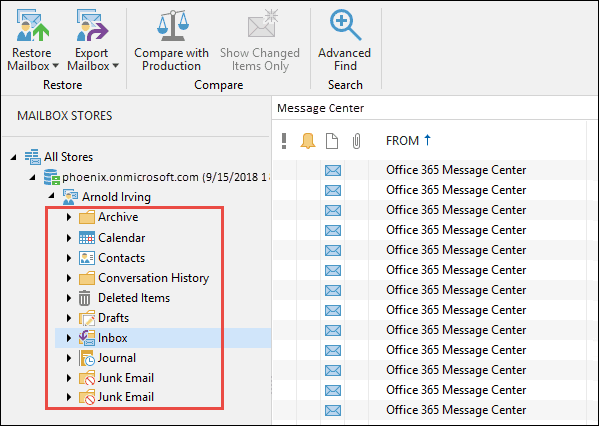Screen dimensions: 599x426
Task: Click the Compare with Production scales icon
Action: pyautogui.click(x=173, y=26)
